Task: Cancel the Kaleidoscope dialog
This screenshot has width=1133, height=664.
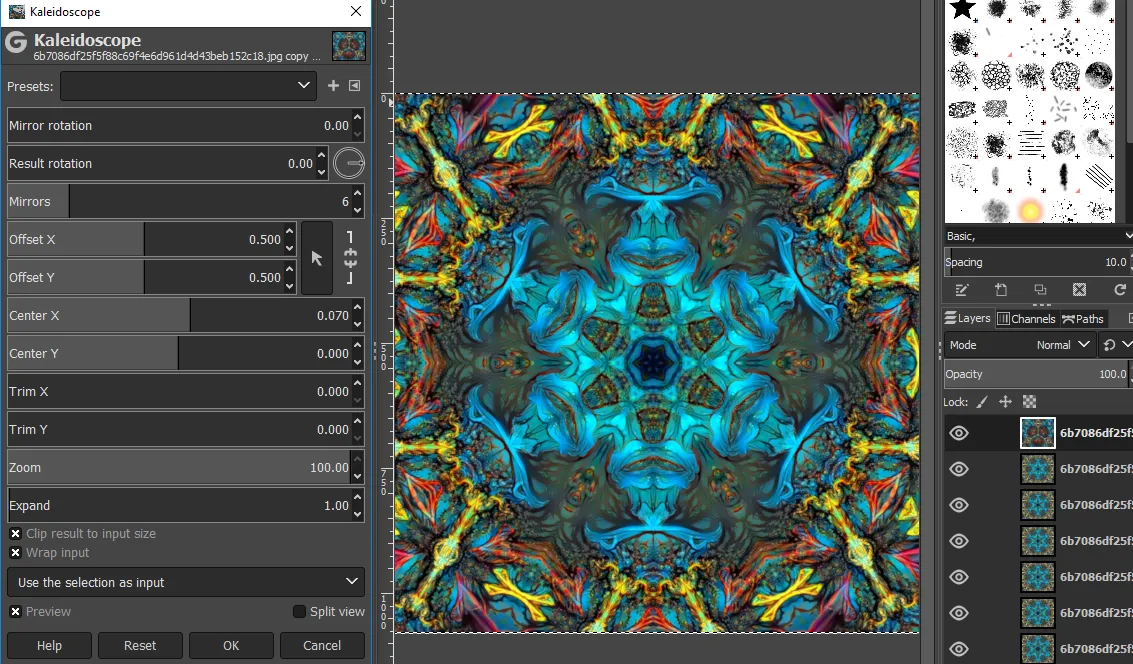Action: (322, 646)
